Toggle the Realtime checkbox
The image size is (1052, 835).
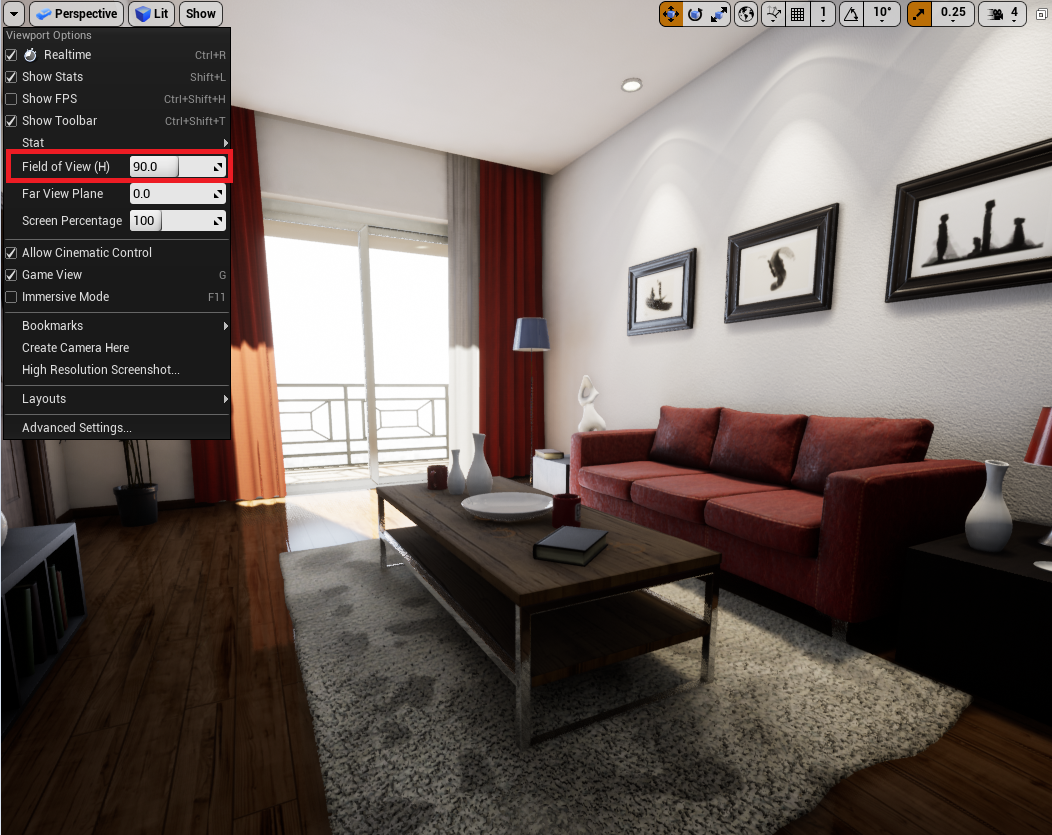[11, 55]
